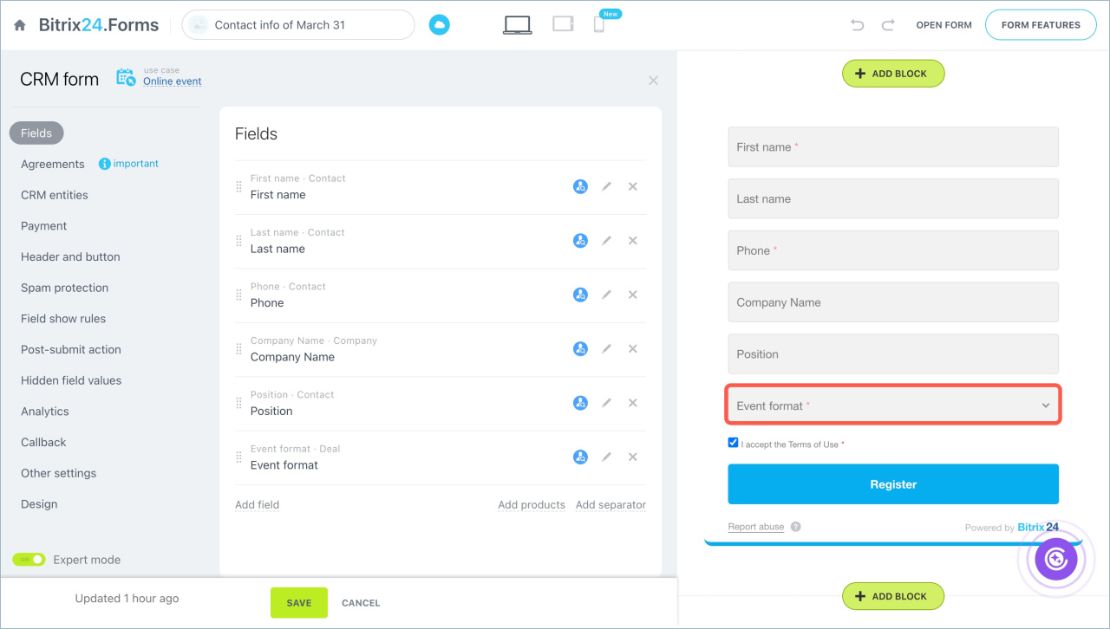Click the blue cloud publish icon
The width and height of the screenshot is (1110, 629).
439,25
